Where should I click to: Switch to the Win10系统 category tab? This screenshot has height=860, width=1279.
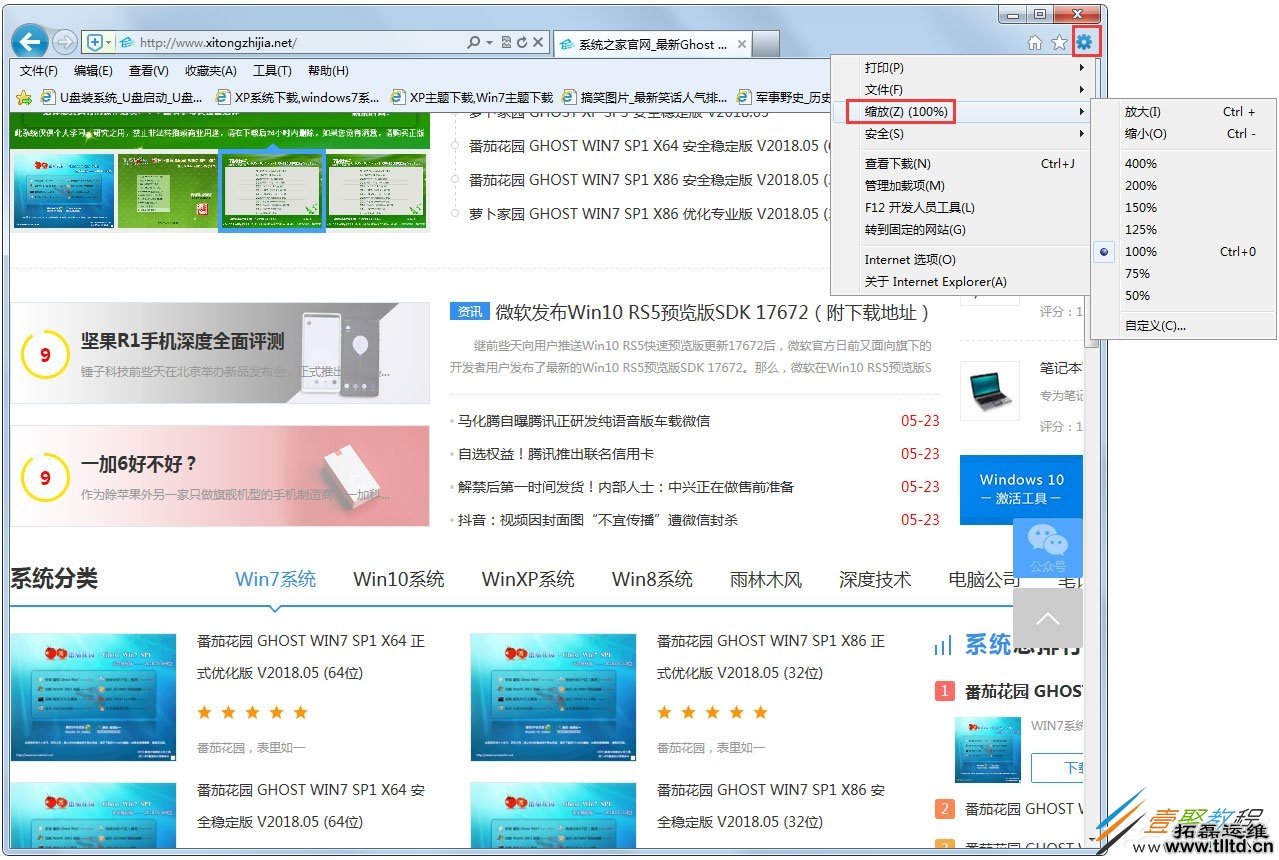[398, 578]
